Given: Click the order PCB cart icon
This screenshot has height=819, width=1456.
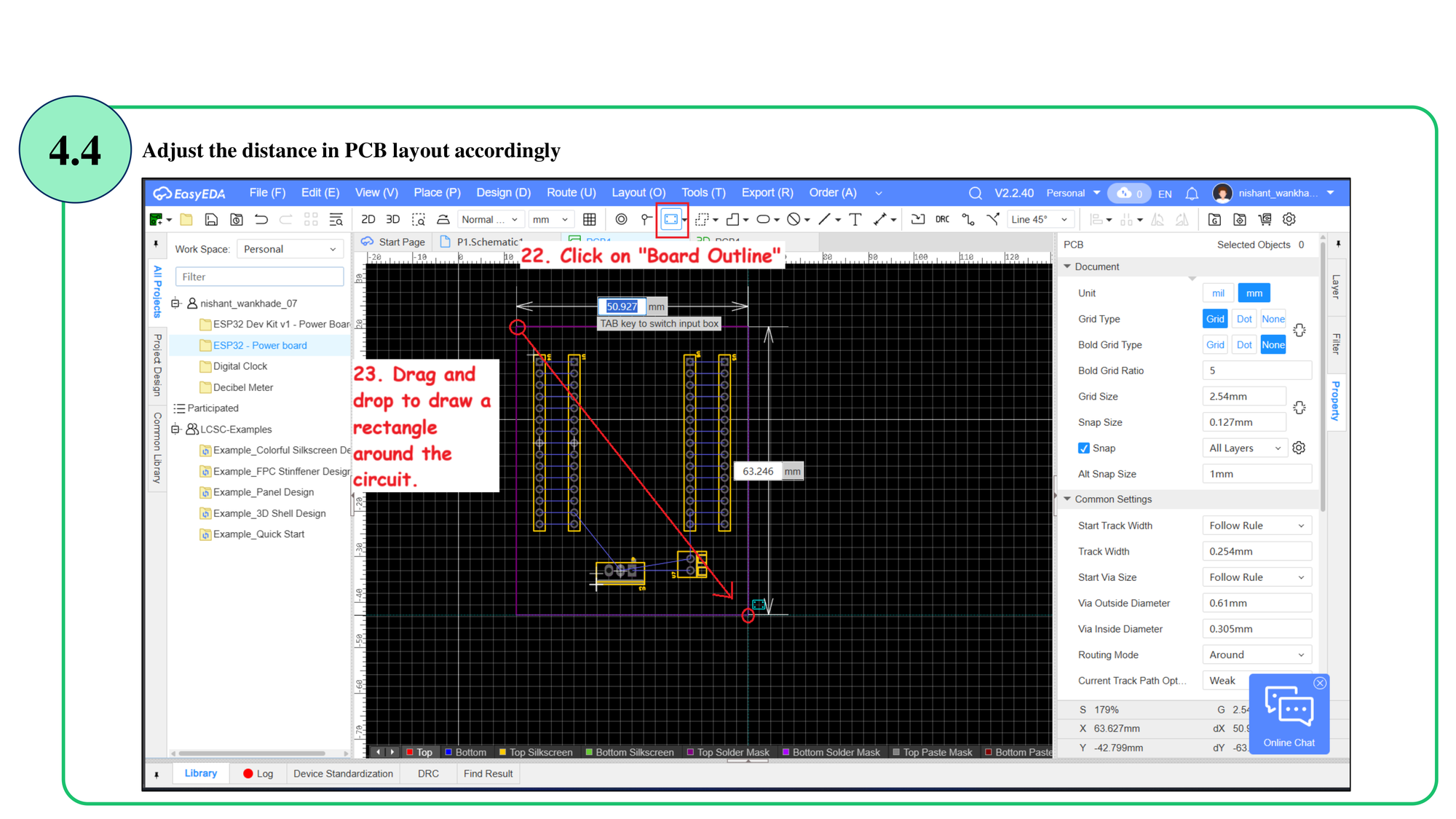Looking at the screenshot, I should (x=1265, y=219).
